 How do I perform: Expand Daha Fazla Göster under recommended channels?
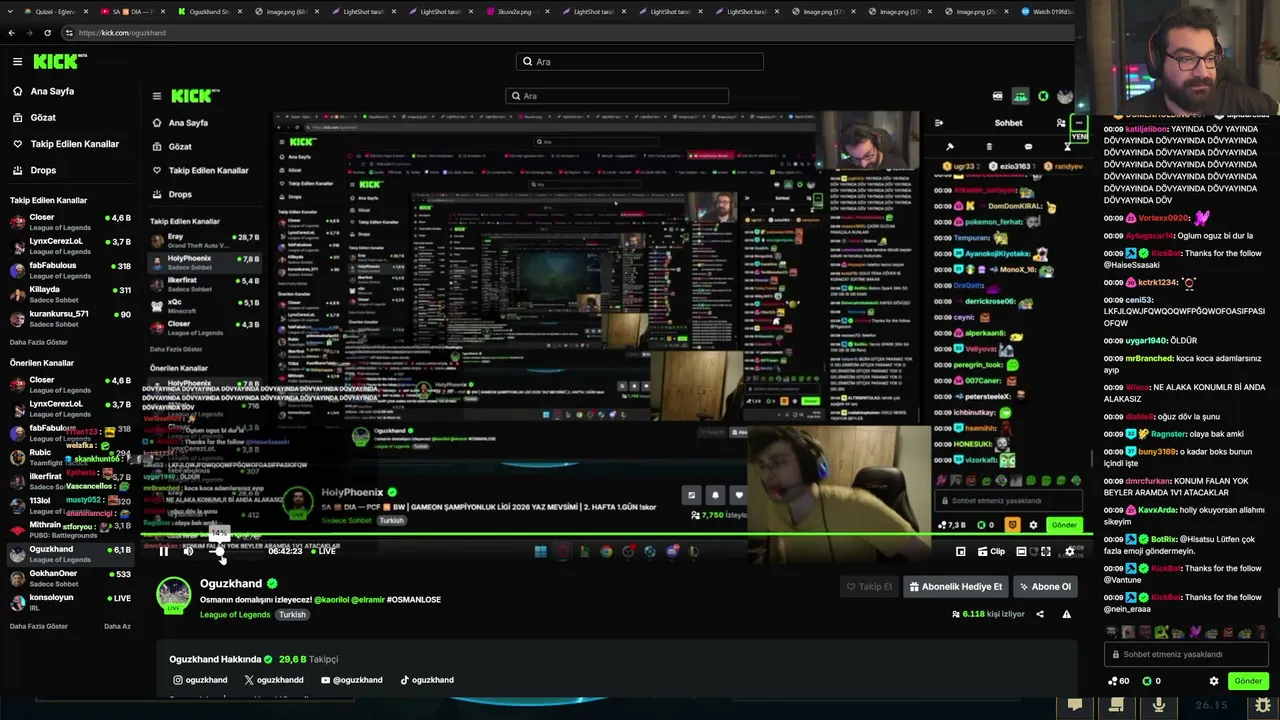[x=39, y=626]
